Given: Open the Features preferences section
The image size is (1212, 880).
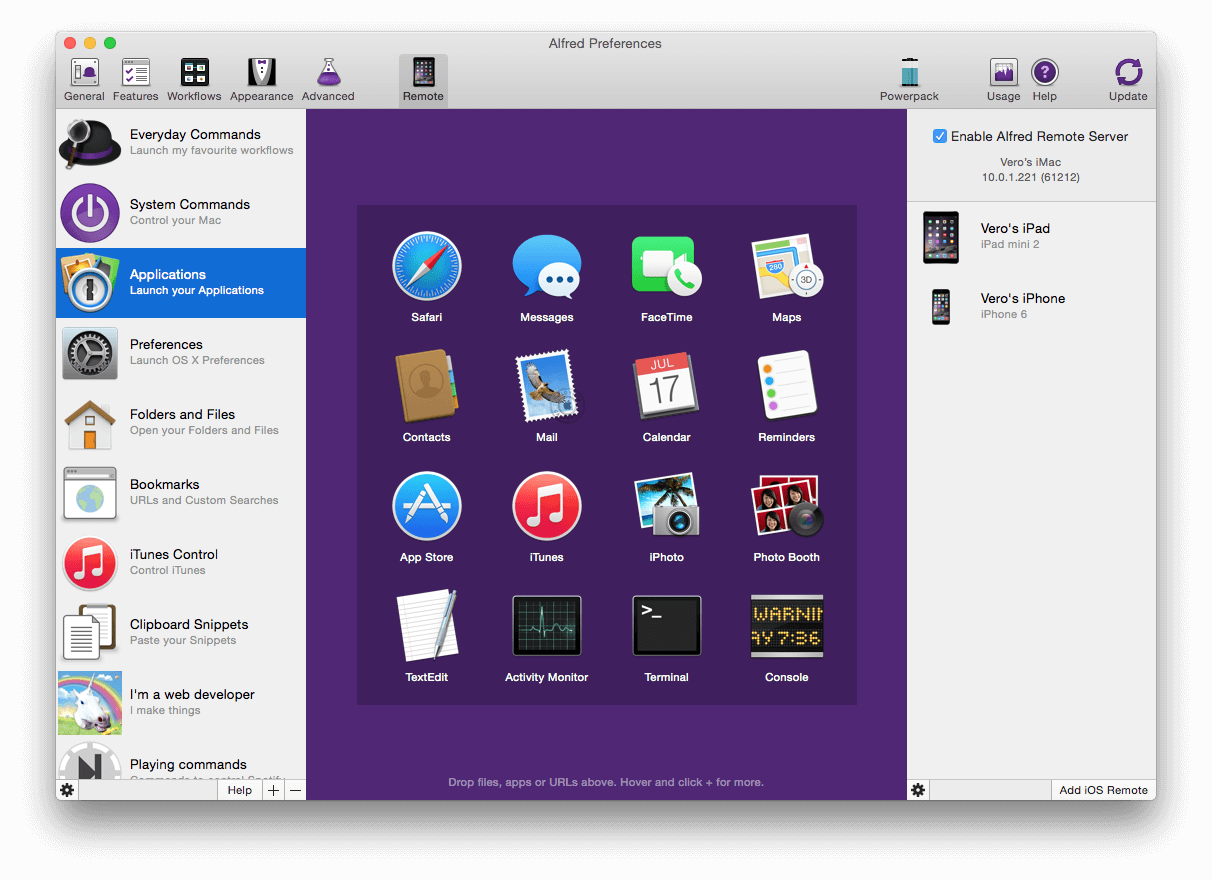Looking at the screenshot, I should pyautogui.click(x=135, y=78).
